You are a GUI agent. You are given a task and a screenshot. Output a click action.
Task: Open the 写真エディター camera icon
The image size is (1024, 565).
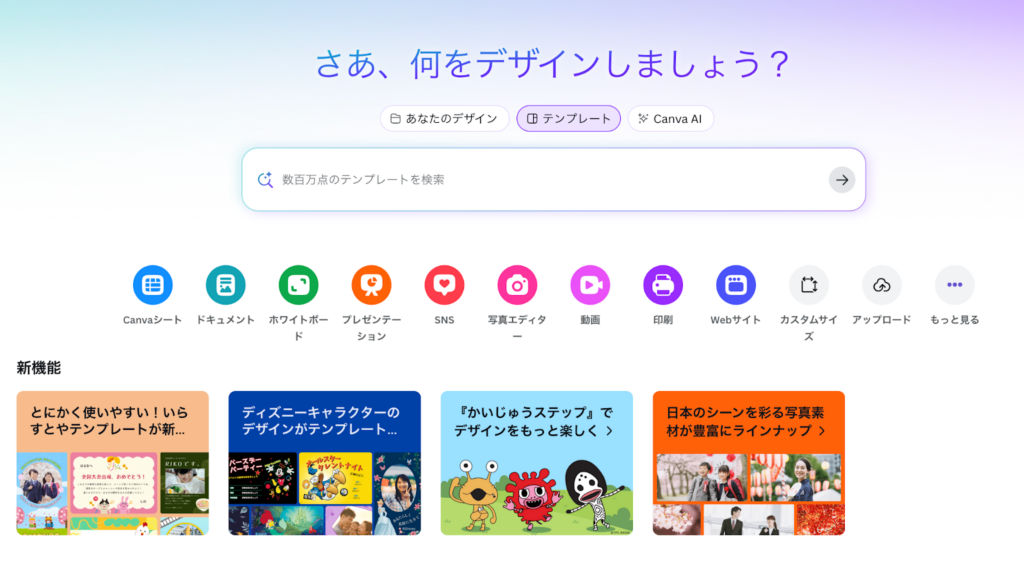[517, 285]
